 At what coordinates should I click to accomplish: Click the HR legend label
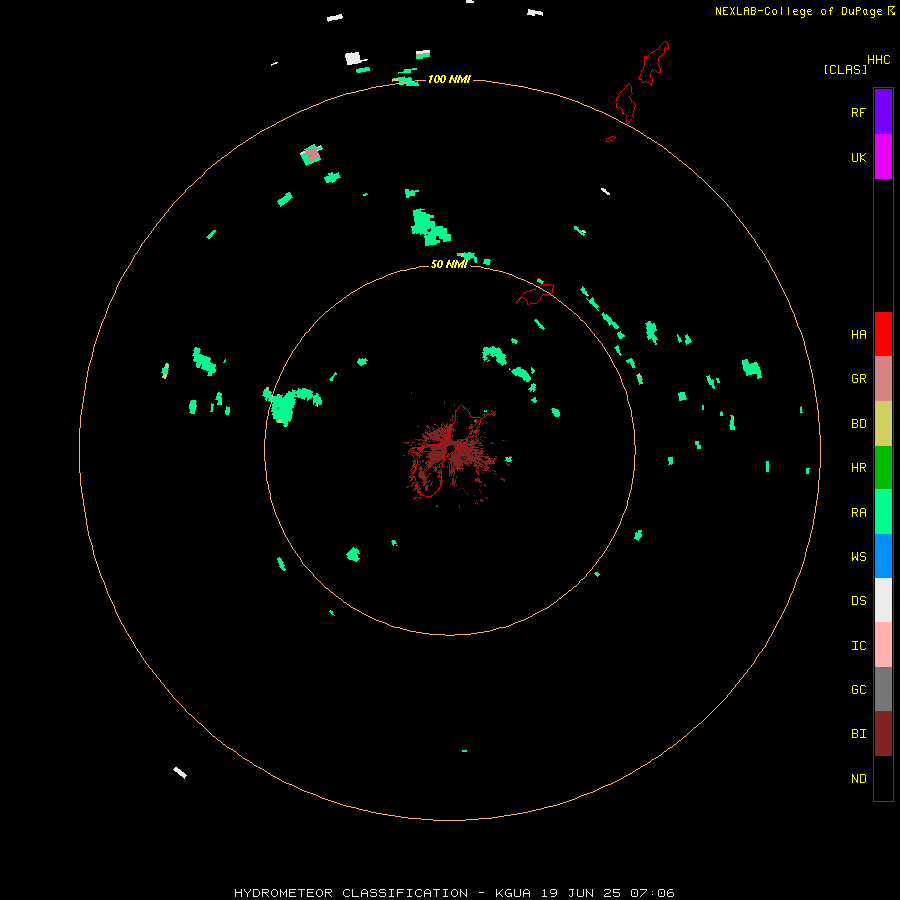[x=858, y=468]
